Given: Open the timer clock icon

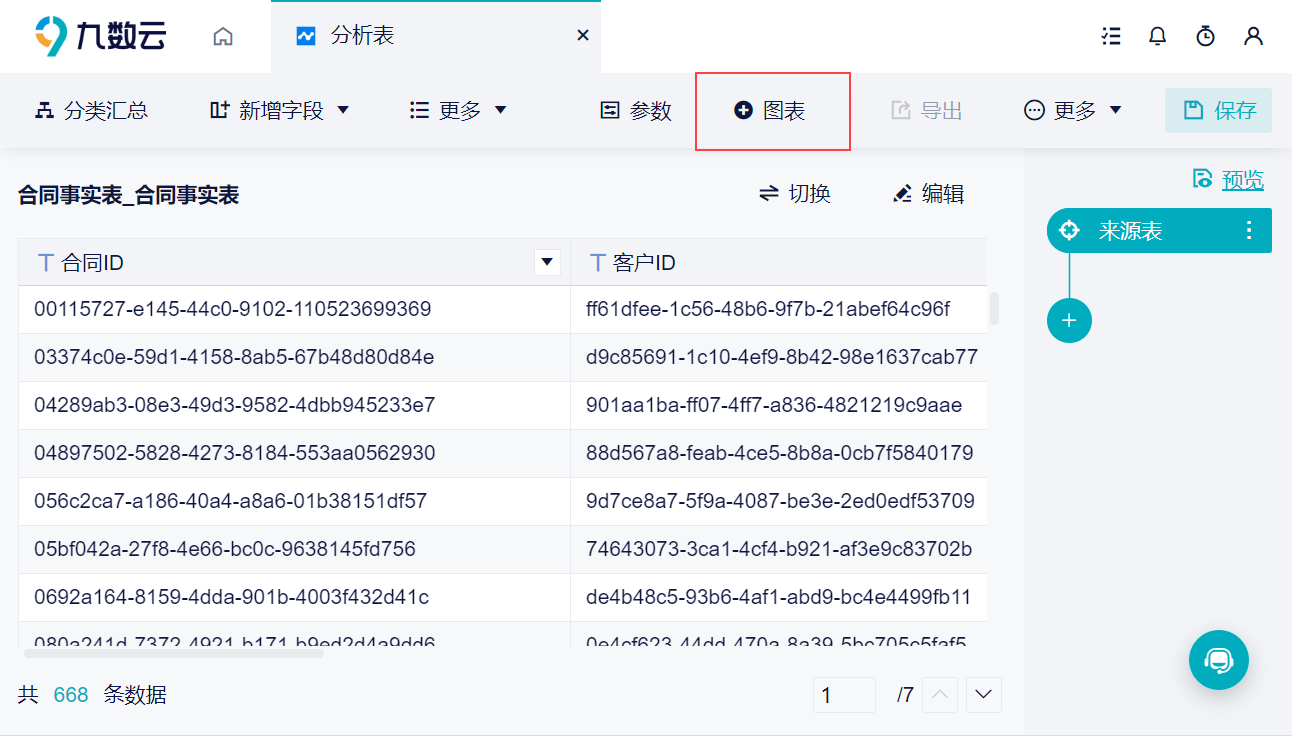Looking at the screenshot, I should 1206,36.
